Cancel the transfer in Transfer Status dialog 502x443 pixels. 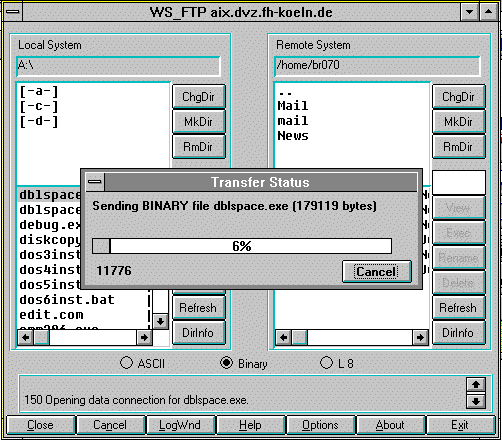377,272
